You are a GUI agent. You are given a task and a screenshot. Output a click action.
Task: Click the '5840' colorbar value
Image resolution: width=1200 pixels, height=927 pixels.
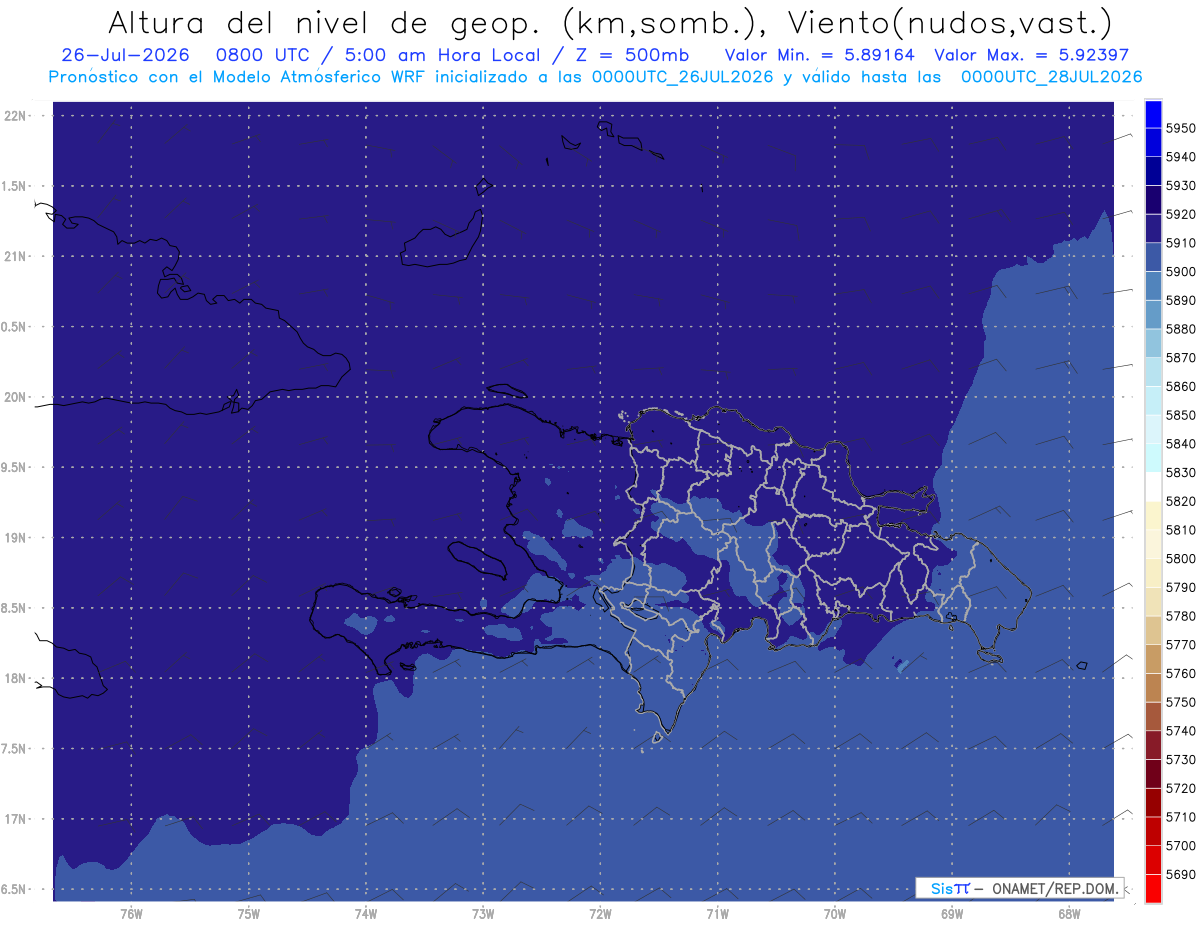pos(1181,444)
